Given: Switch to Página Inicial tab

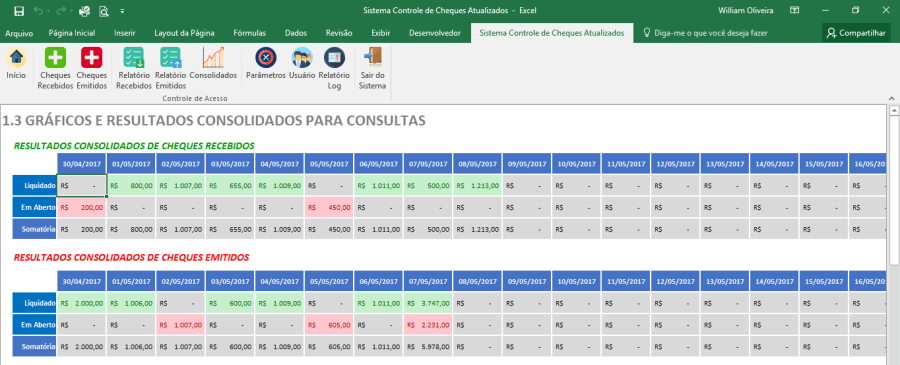Looking at the screenshot, I should tap(72, 33).
